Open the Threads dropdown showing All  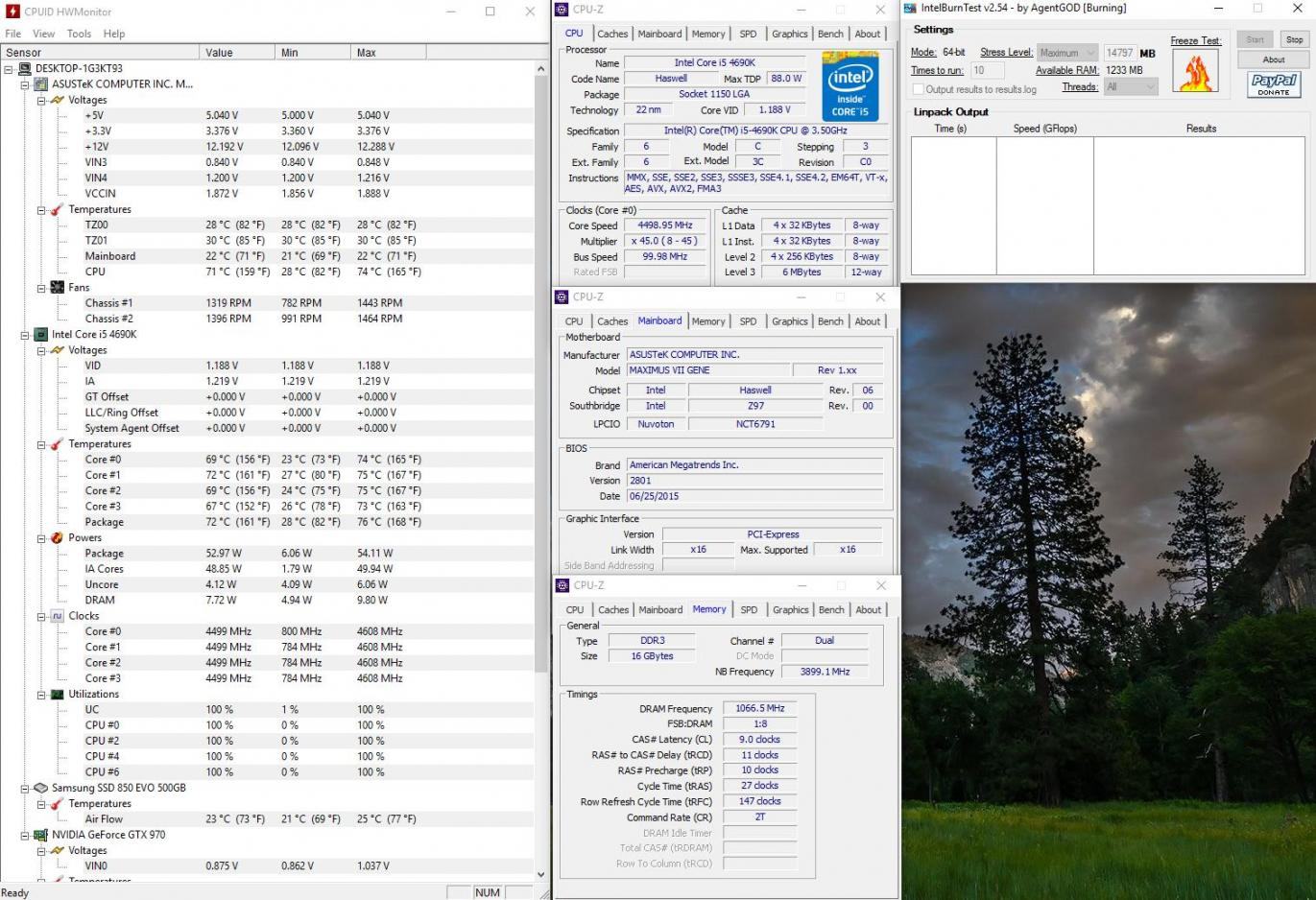tap(1131, 87)
